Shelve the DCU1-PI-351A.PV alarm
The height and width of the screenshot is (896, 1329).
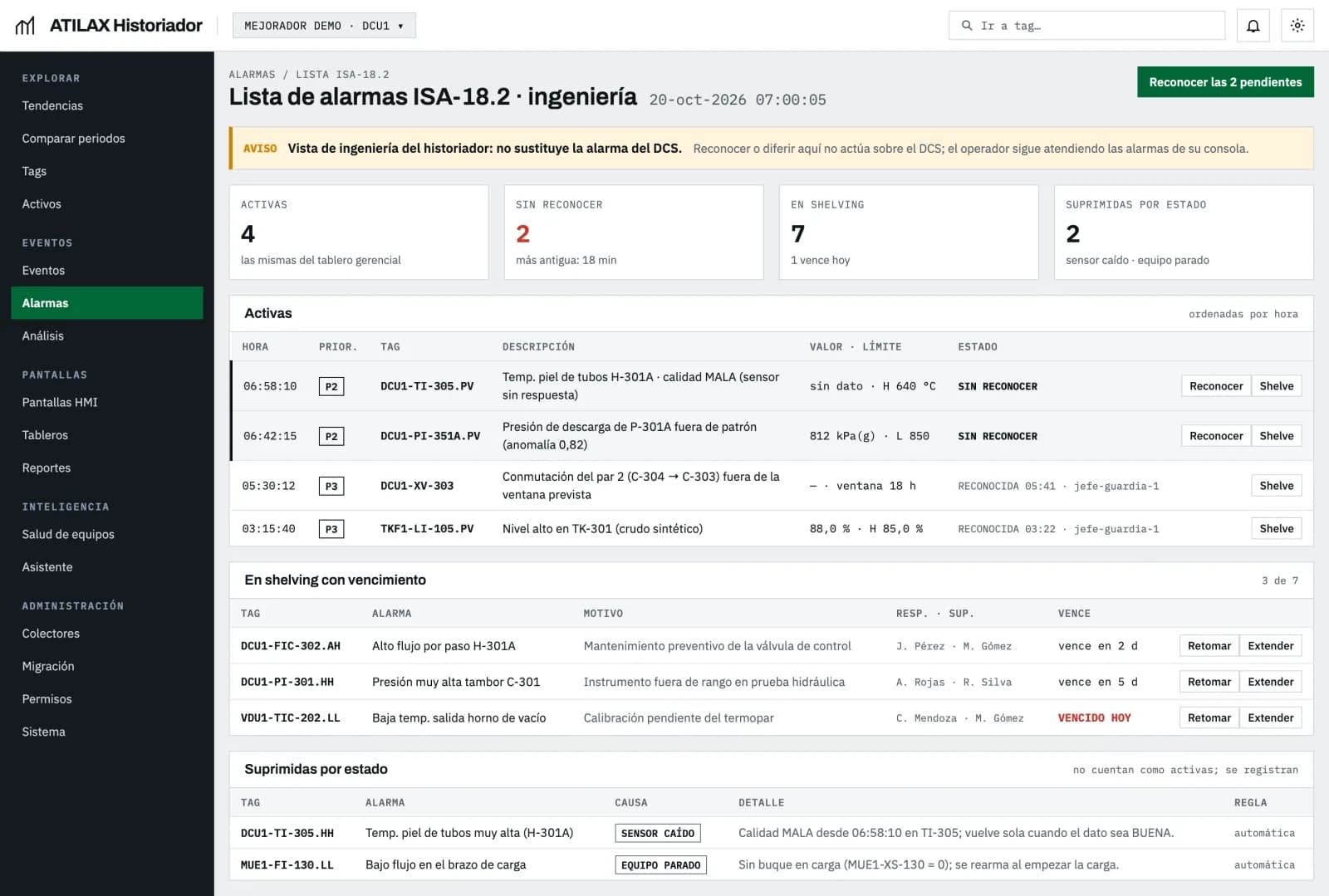pos(1277,436)
